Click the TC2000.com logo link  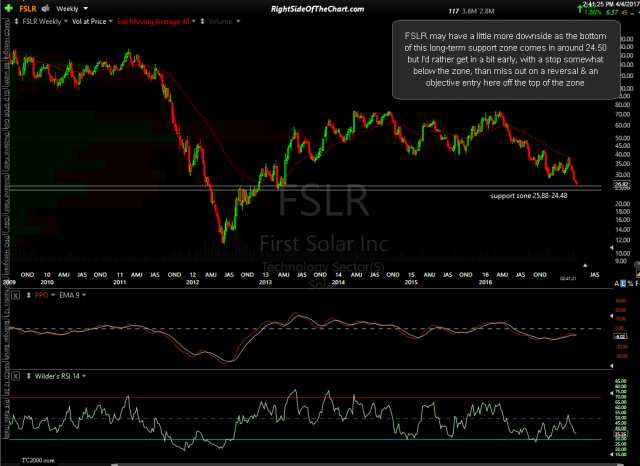(x=38, y=460)
